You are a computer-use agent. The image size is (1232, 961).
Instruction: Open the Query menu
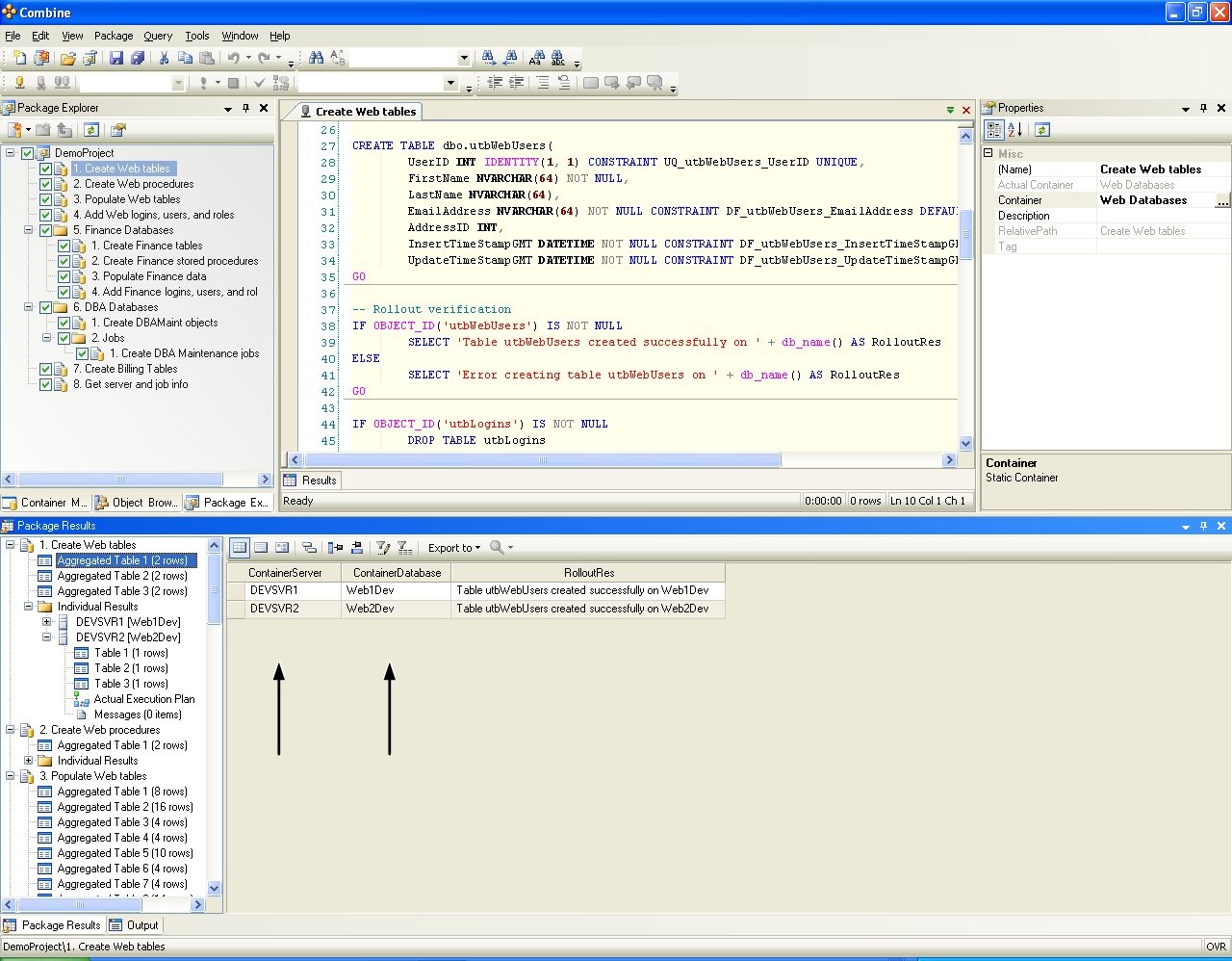[158, 36]
